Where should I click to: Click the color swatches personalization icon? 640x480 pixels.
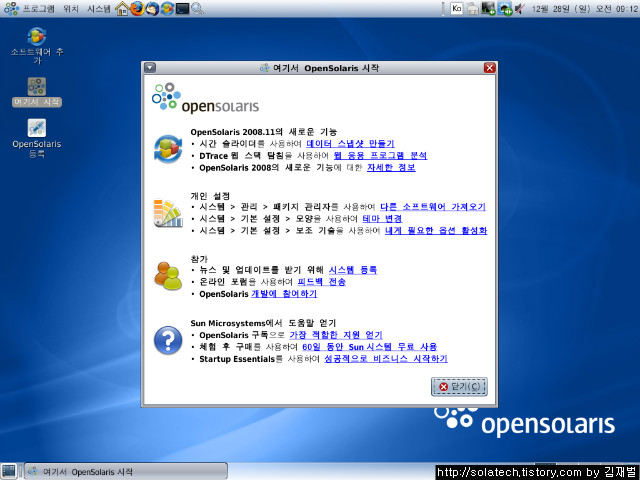(168, 213)
